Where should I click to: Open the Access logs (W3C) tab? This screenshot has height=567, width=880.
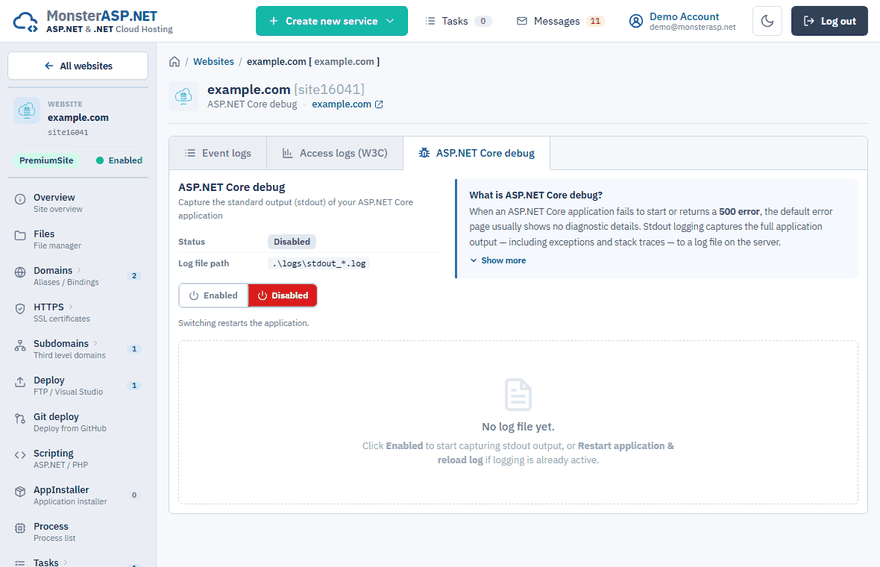click(335, 153)
